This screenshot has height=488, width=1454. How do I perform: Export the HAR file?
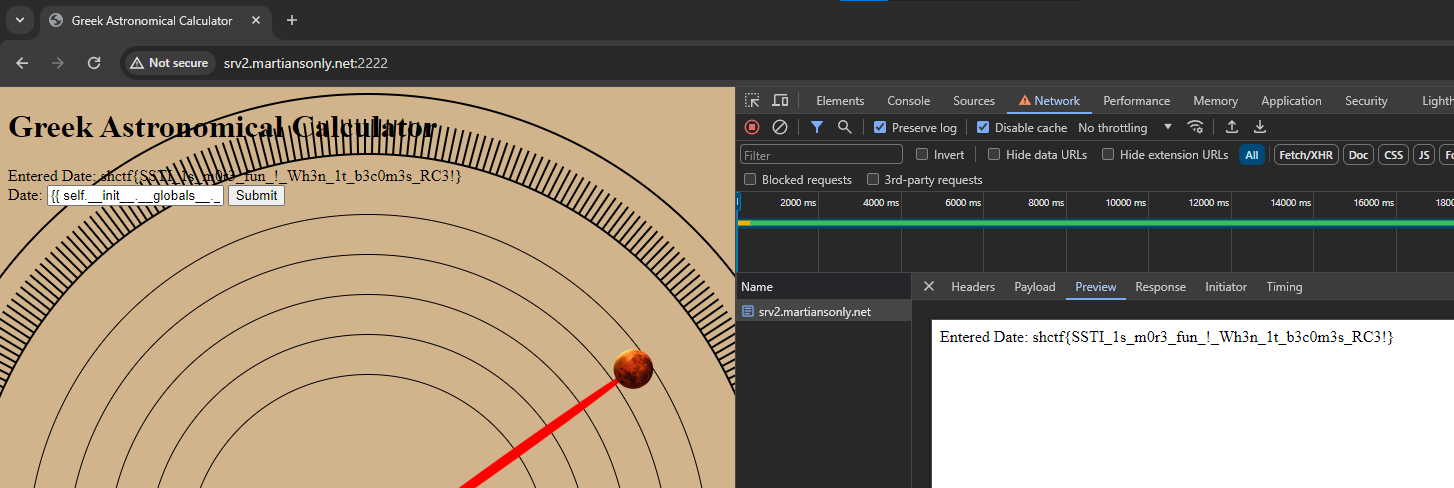[1260, 127]
